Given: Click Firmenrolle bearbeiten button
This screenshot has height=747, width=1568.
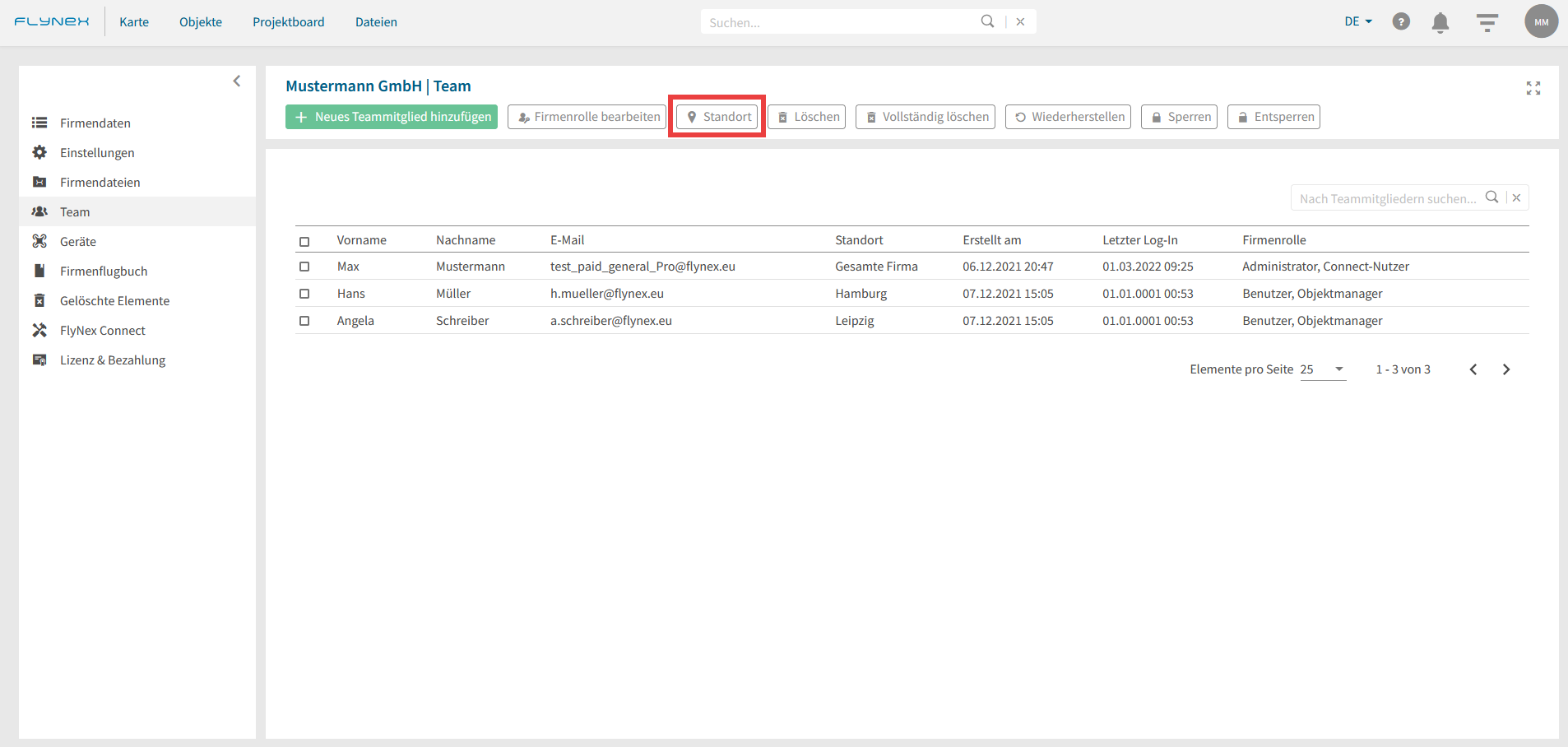Looking at the screenshot, I should tap(587, 117).
